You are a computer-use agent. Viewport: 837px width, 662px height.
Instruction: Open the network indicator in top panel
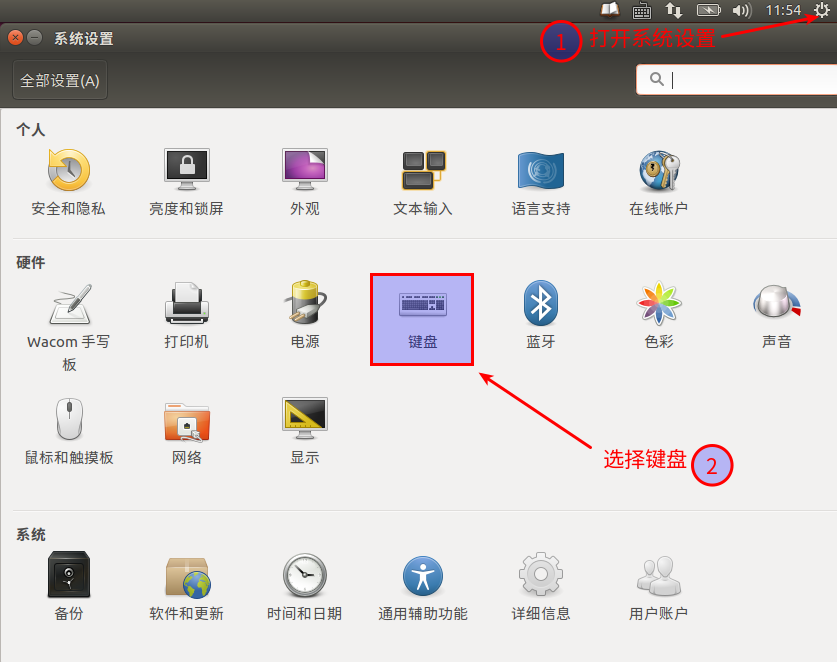click(x=674, y=10)
